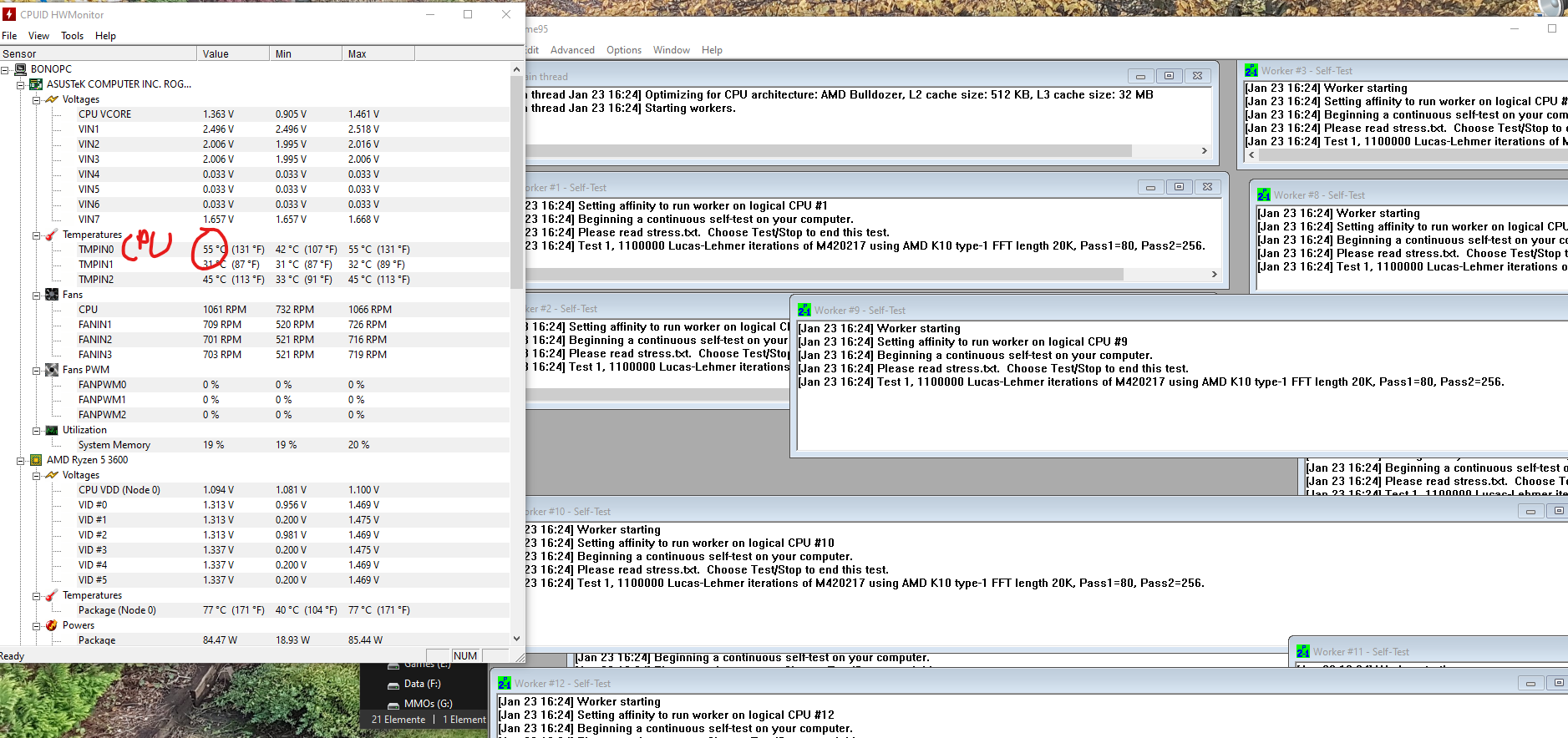Collapse the Fans section
1568x738 pixels.
(36, 296)
